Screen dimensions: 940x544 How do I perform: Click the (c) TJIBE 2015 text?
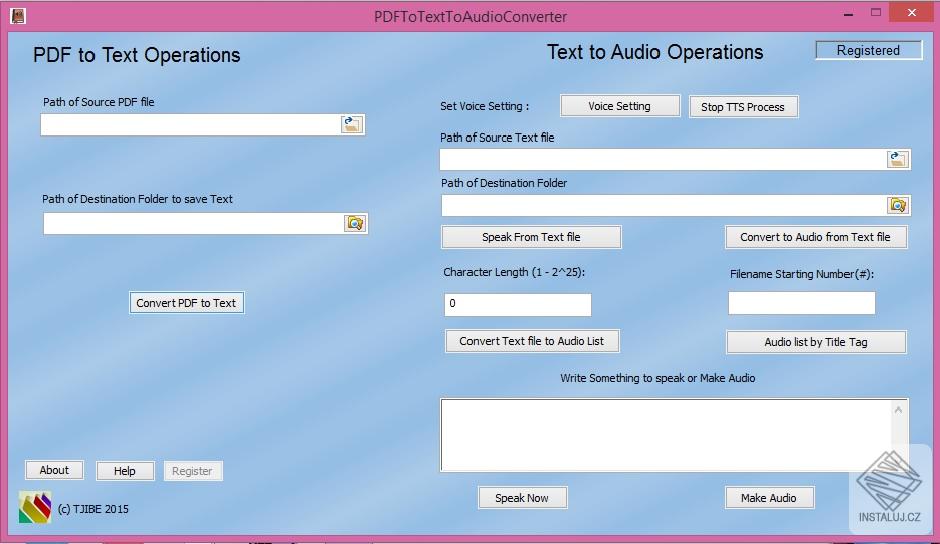[x=93, y=509]
